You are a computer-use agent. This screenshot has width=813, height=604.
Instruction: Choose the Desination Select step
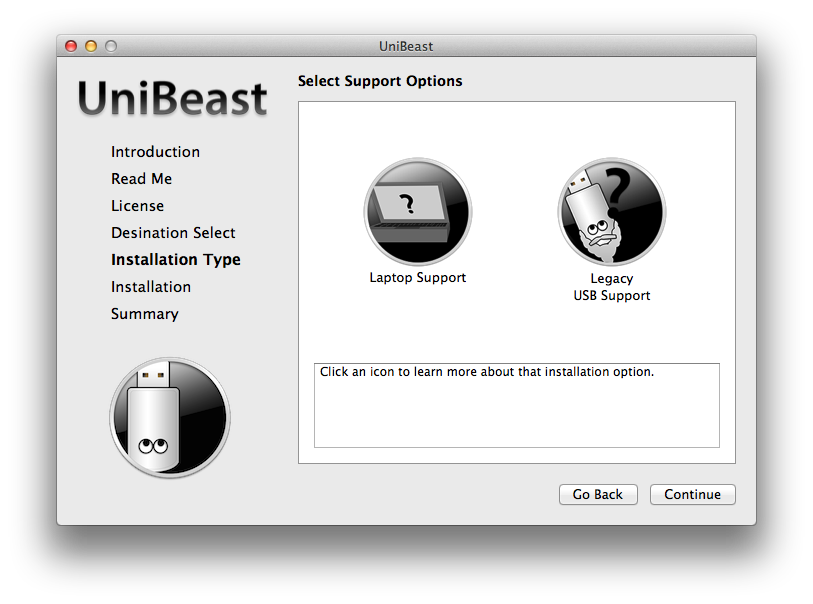coord(173,233)
